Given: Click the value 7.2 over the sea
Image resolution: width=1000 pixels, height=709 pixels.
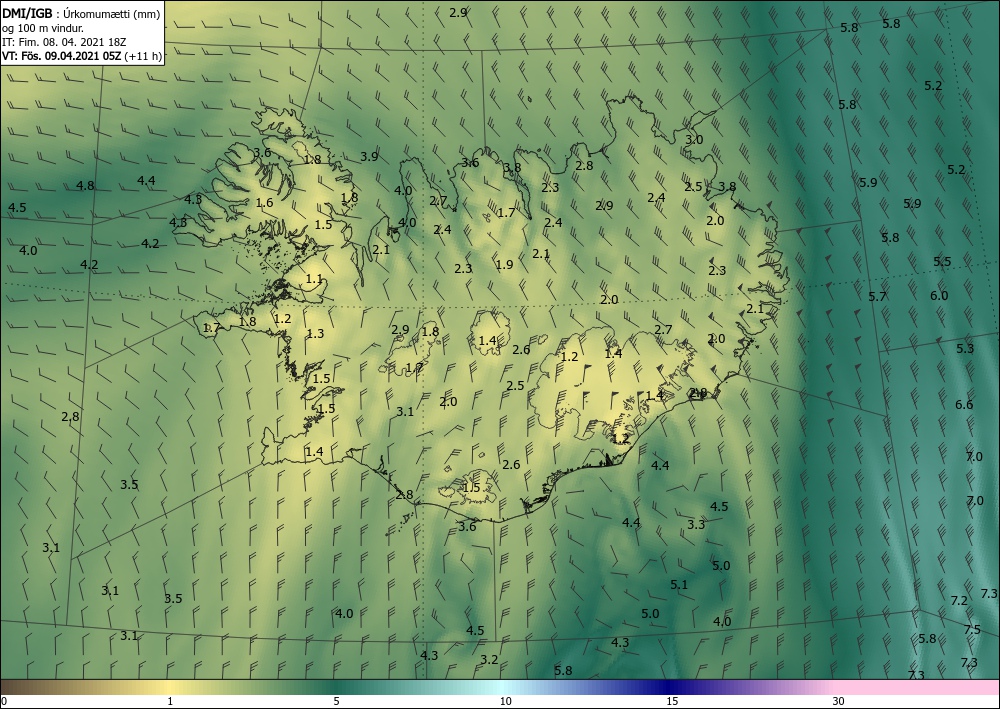Looking at the screenshot, I should pyautogui.click(x=959, y=601).
